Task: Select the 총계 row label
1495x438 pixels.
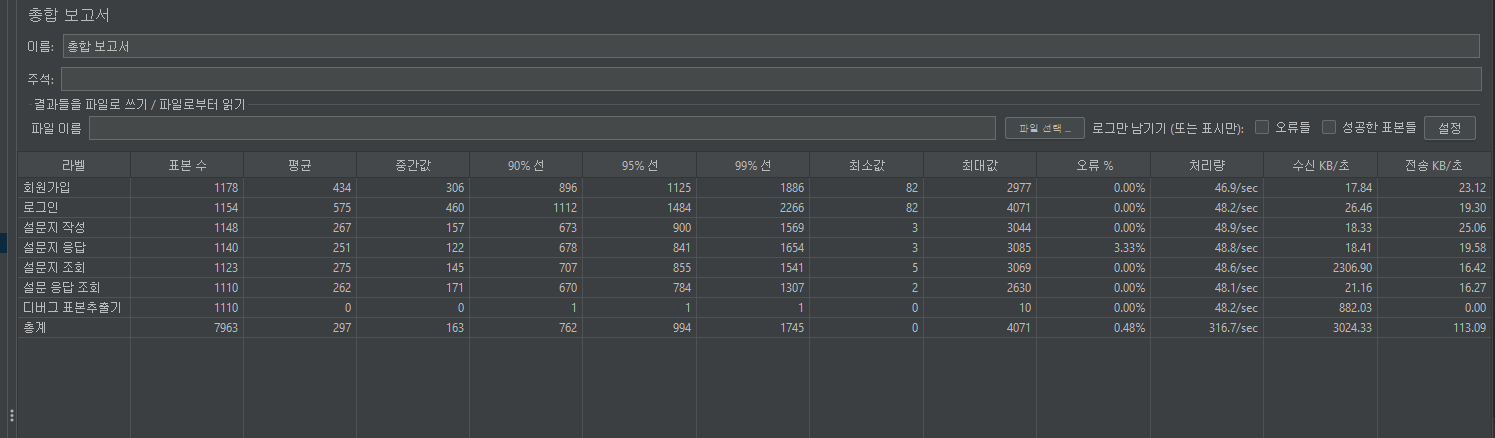Action: 34,327
